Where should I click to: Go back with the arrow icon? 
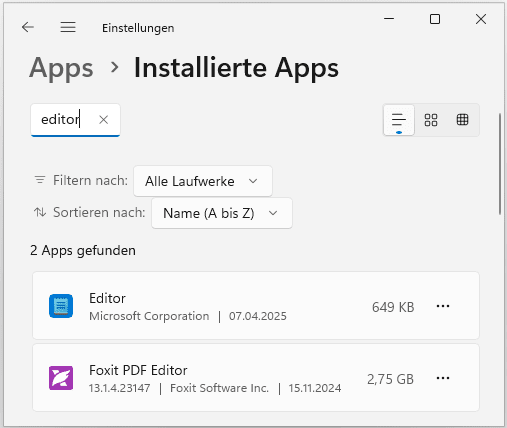pyautogui.click(x=28, y=27)
